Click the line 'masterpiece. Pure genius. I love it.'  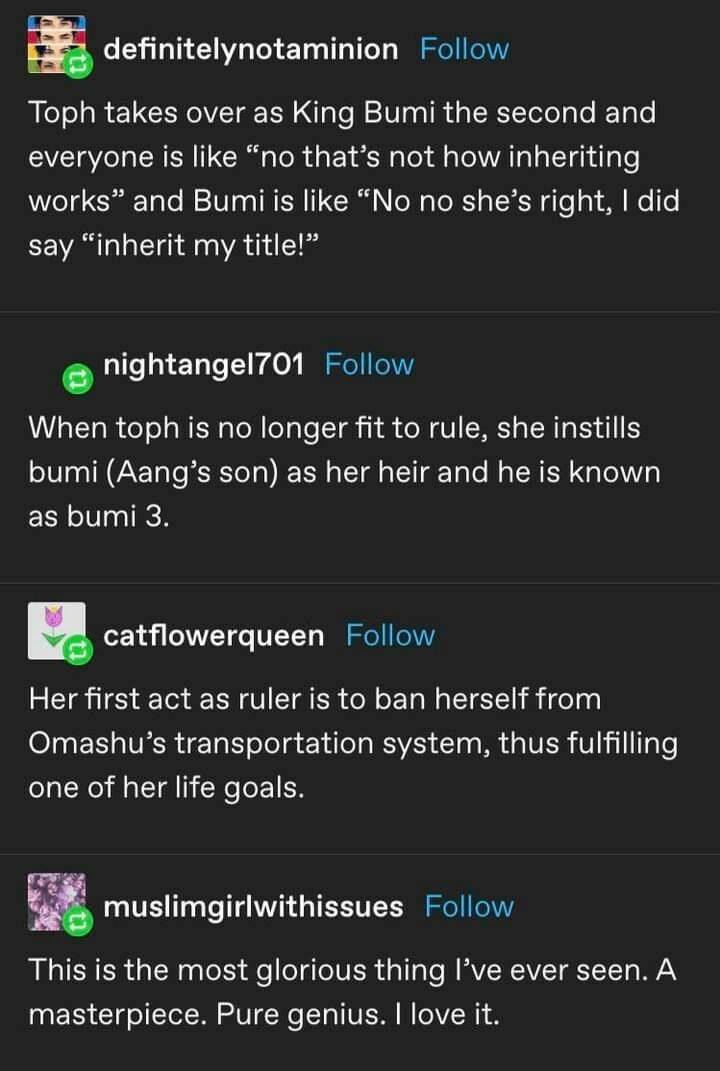click(x=263, y=1015)
